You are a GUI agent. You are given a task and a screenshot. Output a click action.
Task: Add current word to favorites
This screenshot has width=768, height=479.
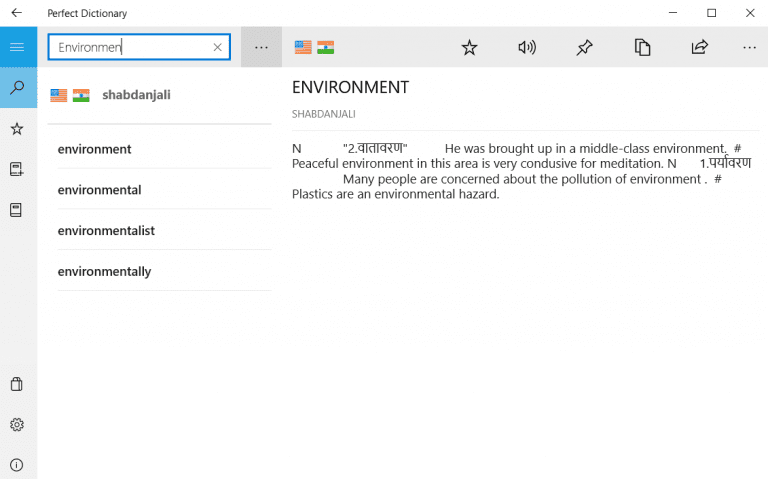[469, 47]
